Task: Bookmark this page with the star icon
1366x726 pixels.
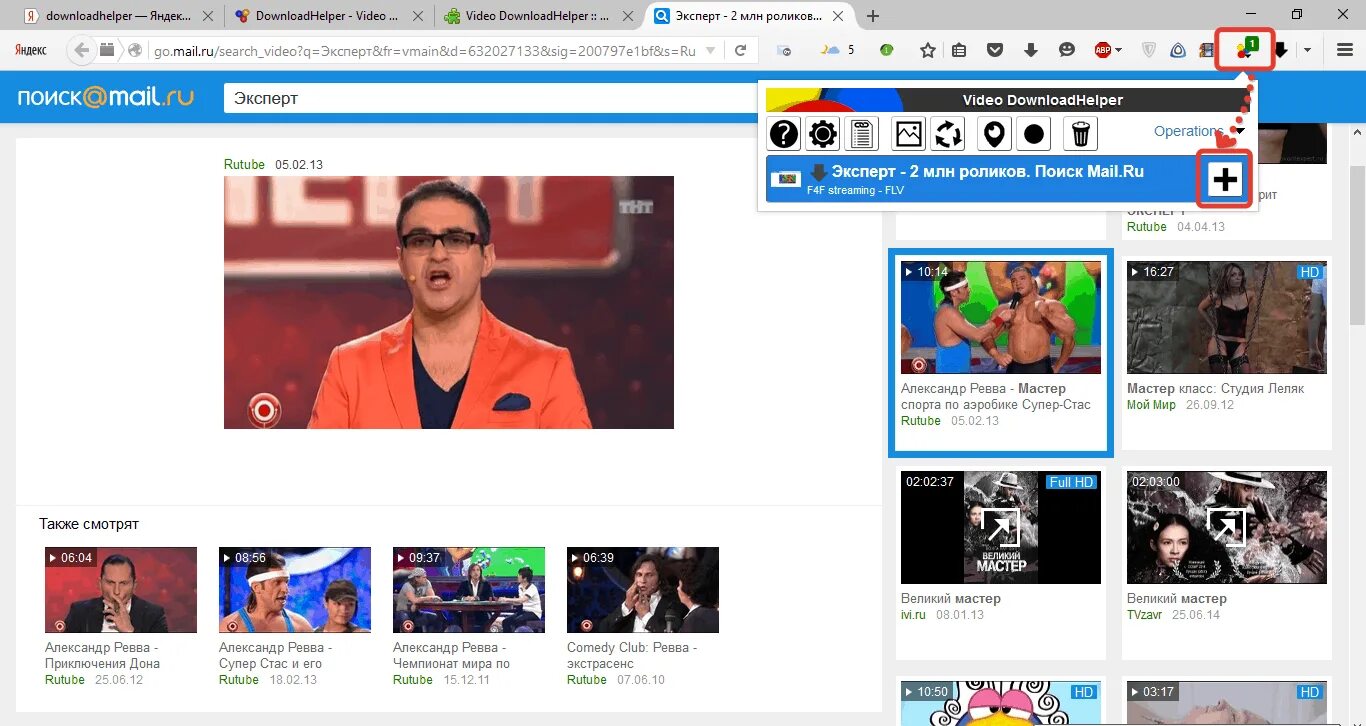Action: click(x=927, y=50)
